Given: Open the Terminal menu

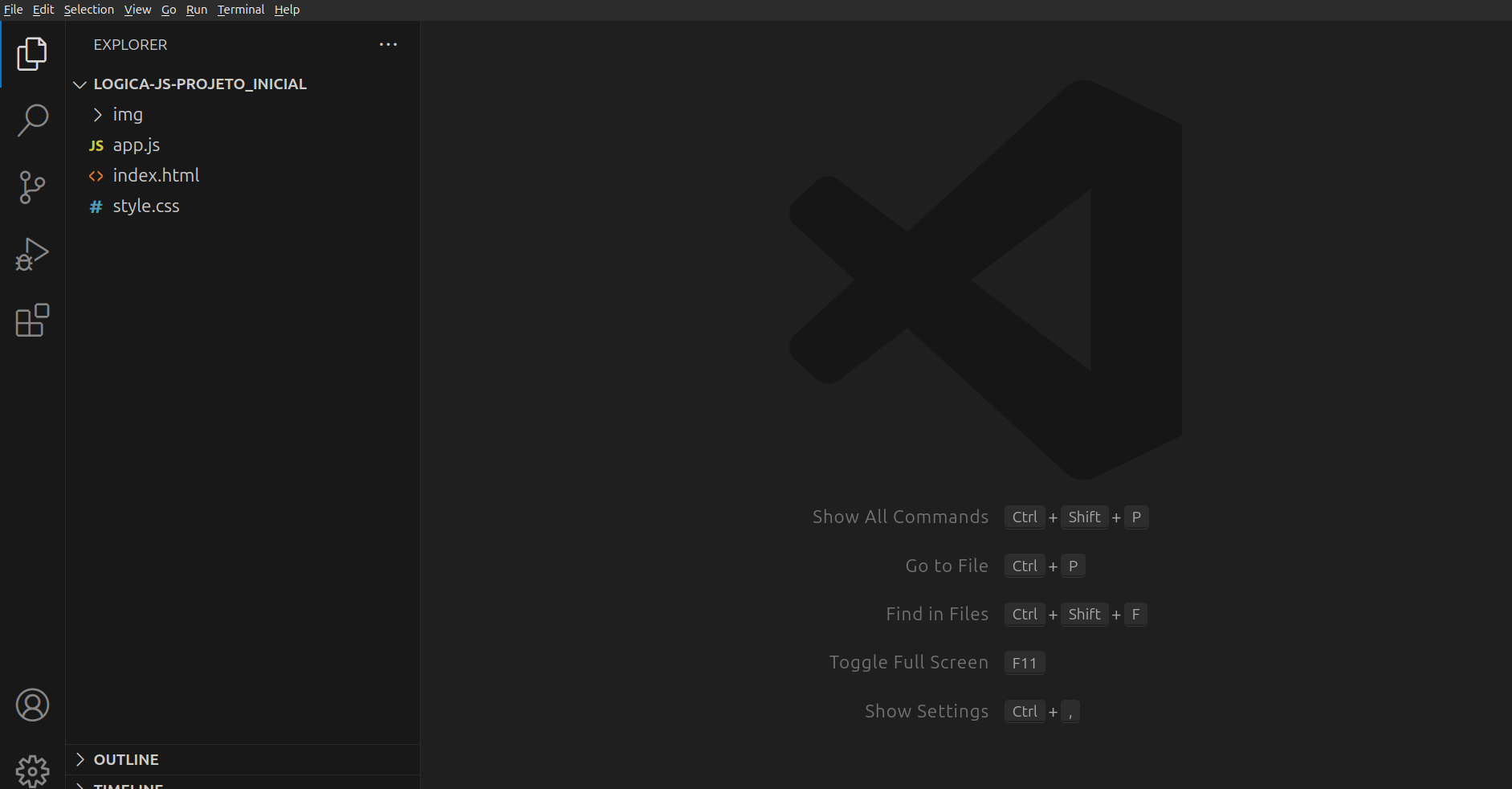Looking at the screenshot, I should [241, 10].
